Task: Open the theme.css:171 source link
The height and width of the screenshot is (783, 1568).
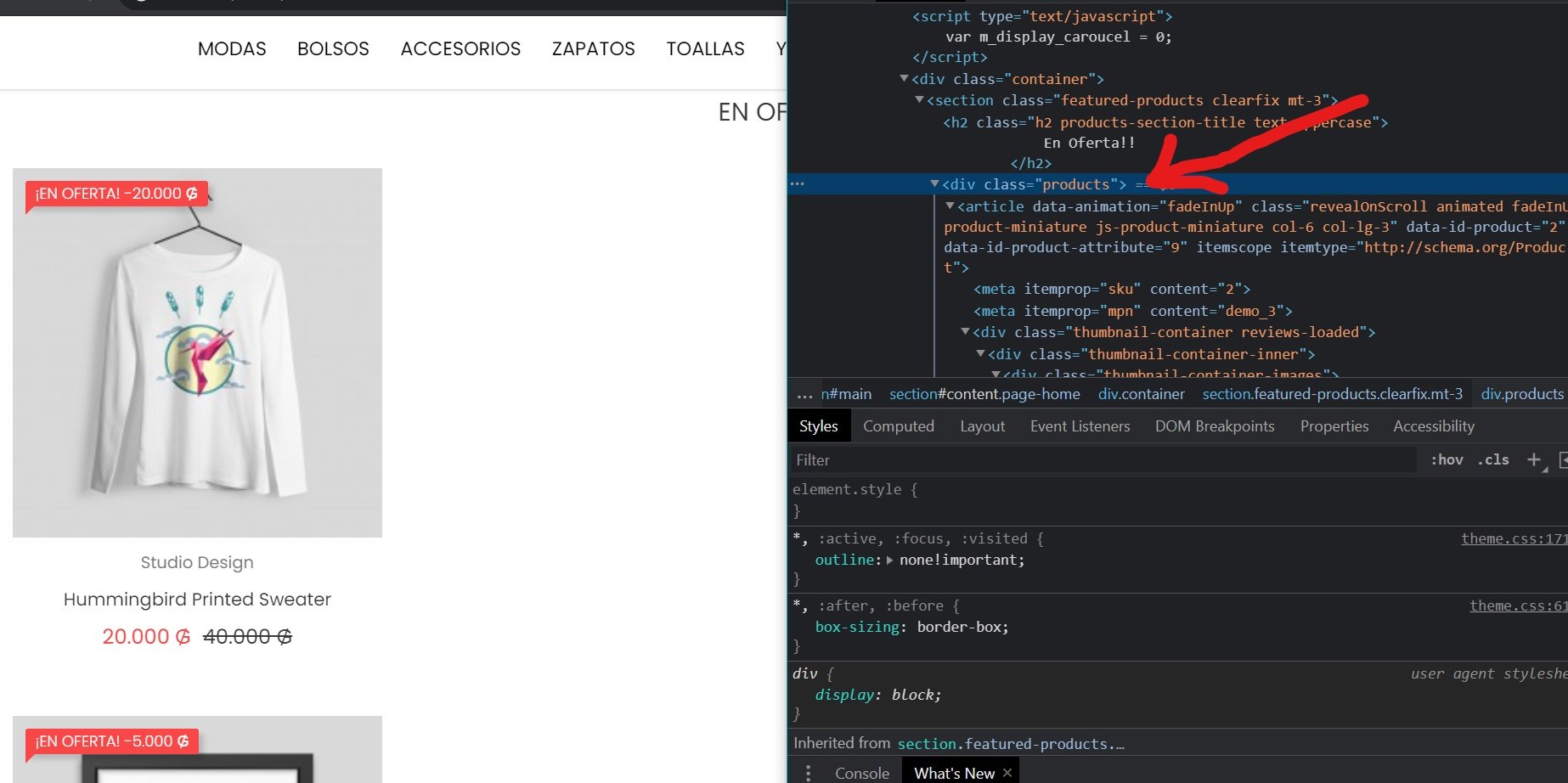Action: (1514, 538)
